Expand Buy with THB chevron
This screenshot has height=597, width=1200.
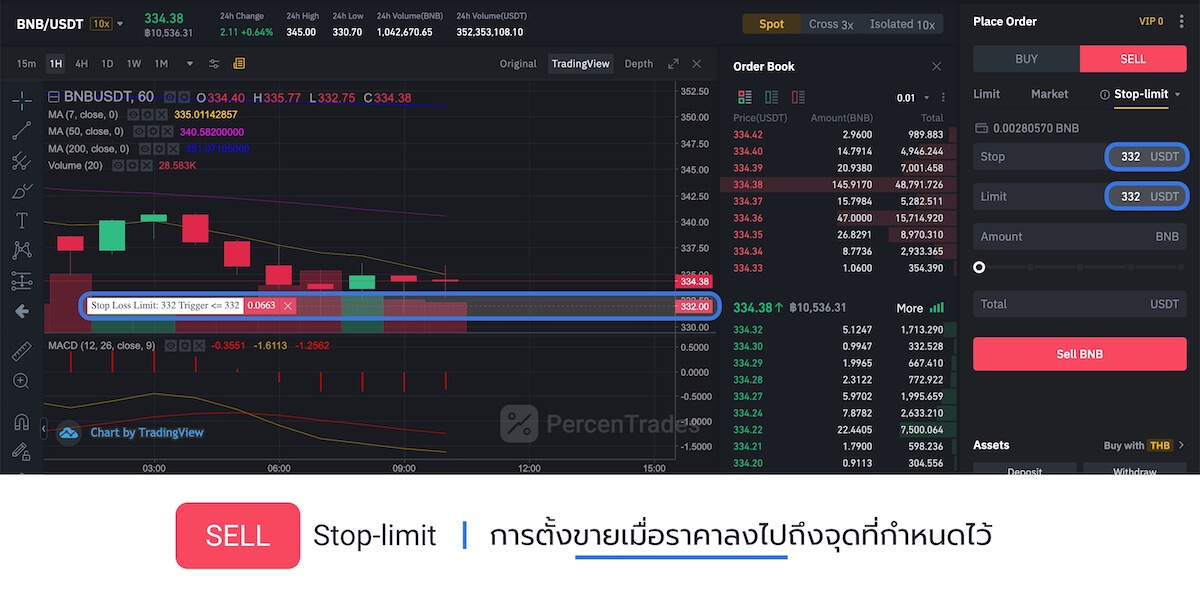coord(1181,445)
